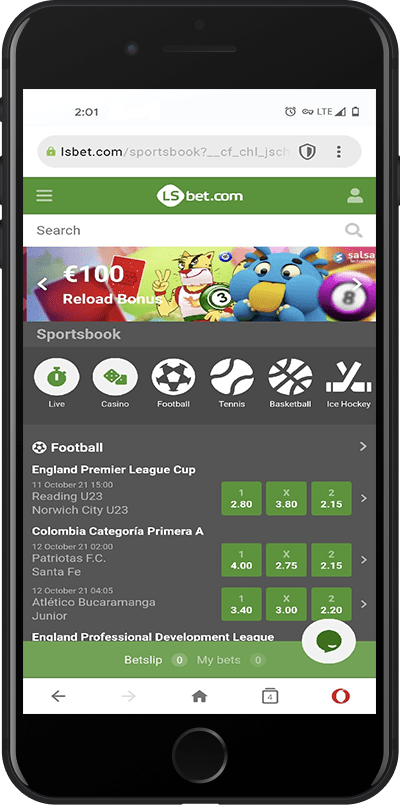Choose the Football sport icon
The width and height of the screenshot is (400, 805).
[174, 377]
